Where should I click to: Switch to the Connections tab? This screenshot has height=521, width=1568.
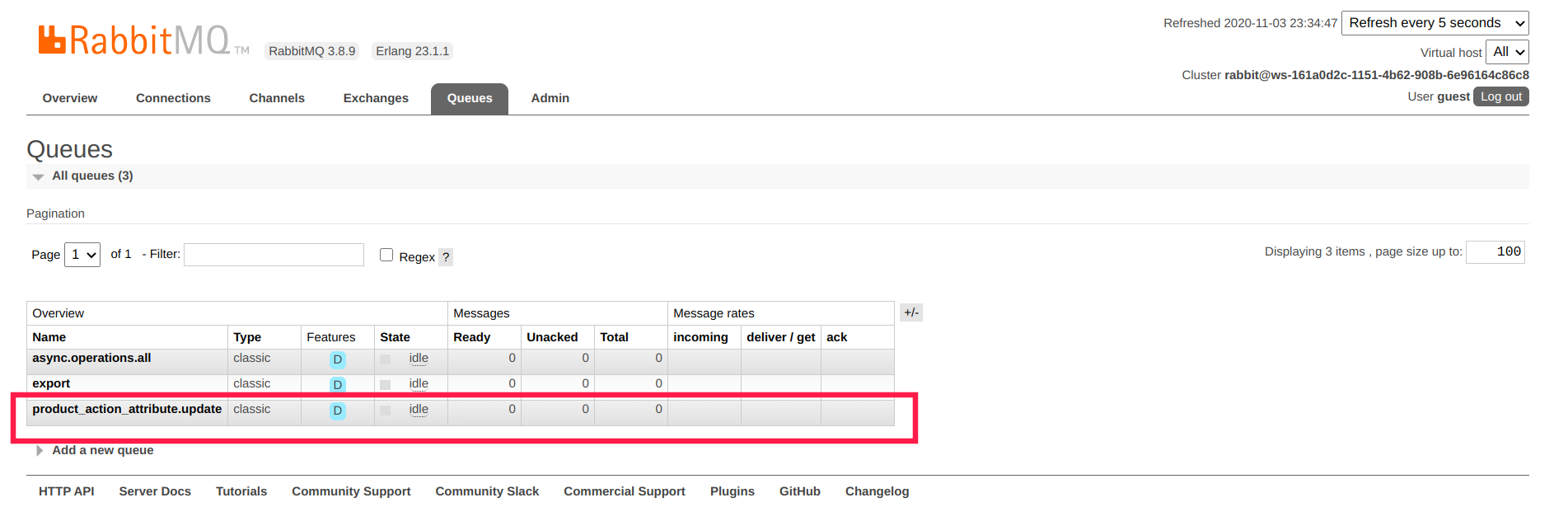(x=173, y=98)
